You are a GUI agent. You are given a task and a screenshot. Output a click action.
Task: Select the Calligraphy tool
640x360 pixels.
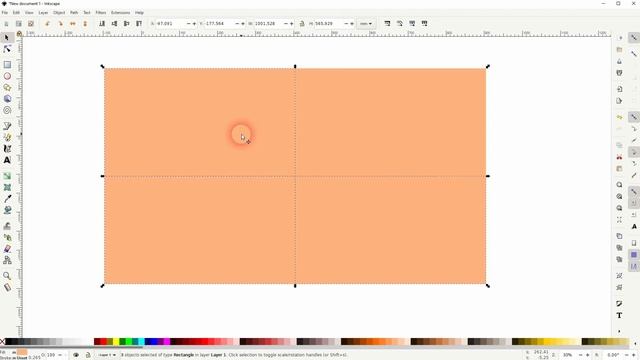pyautogui.click(x=7, y=149)
